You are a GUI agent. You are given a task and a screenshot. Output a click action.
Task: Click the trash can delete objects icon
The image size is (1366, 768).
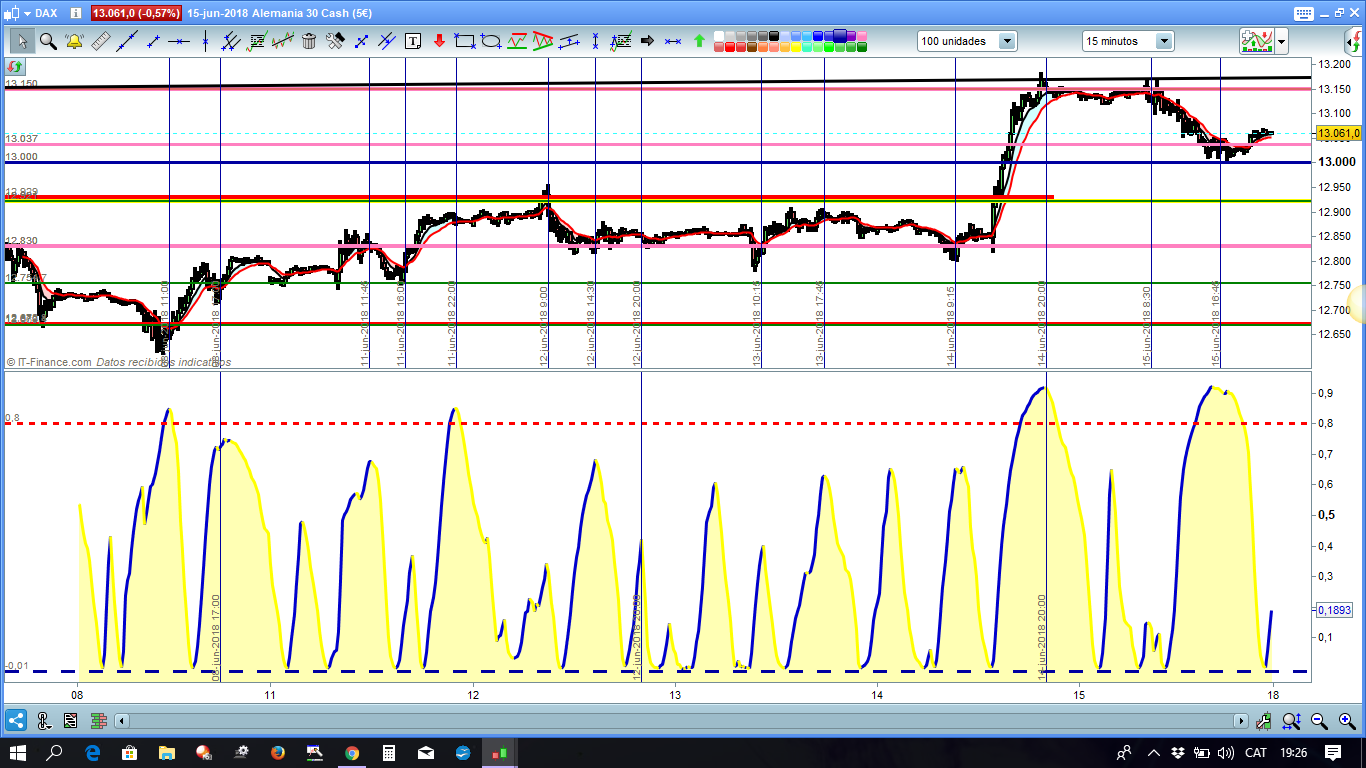pyautogui.click(x=309, y=41)
